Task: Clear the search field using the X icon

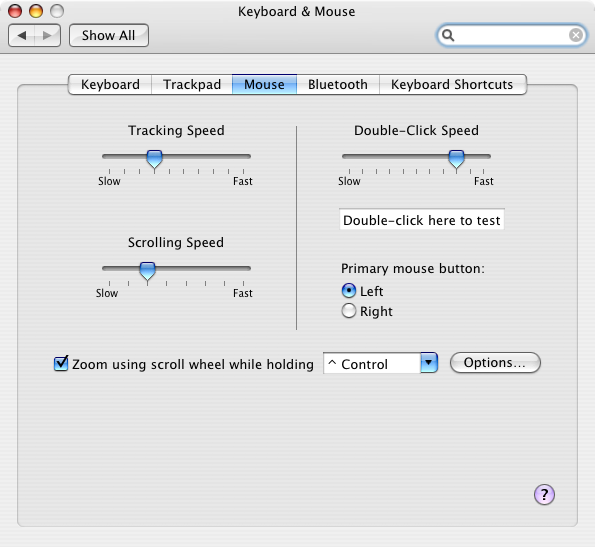Action: [576, 35]
